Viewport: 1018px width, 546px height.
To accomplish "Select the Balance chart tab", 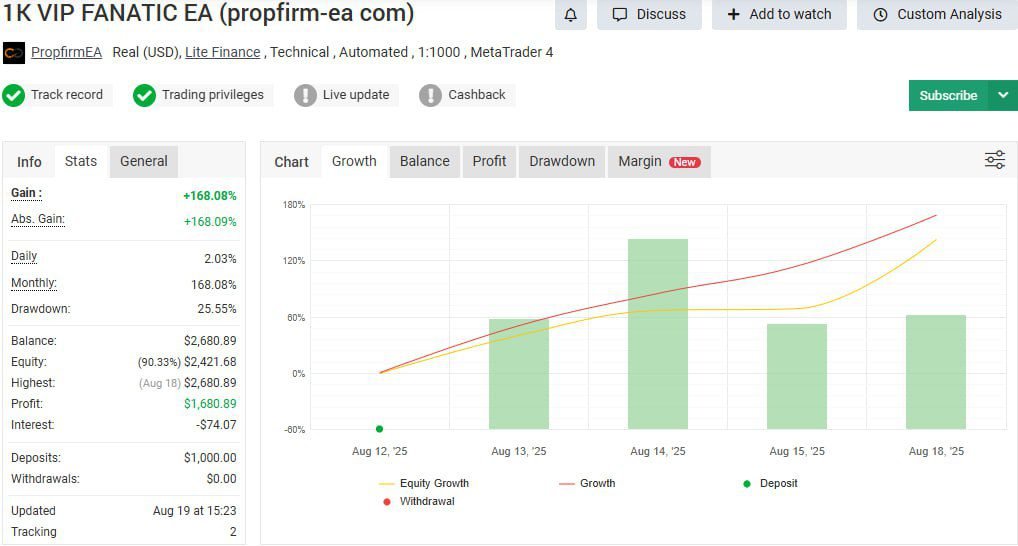I will pos(425,161).
